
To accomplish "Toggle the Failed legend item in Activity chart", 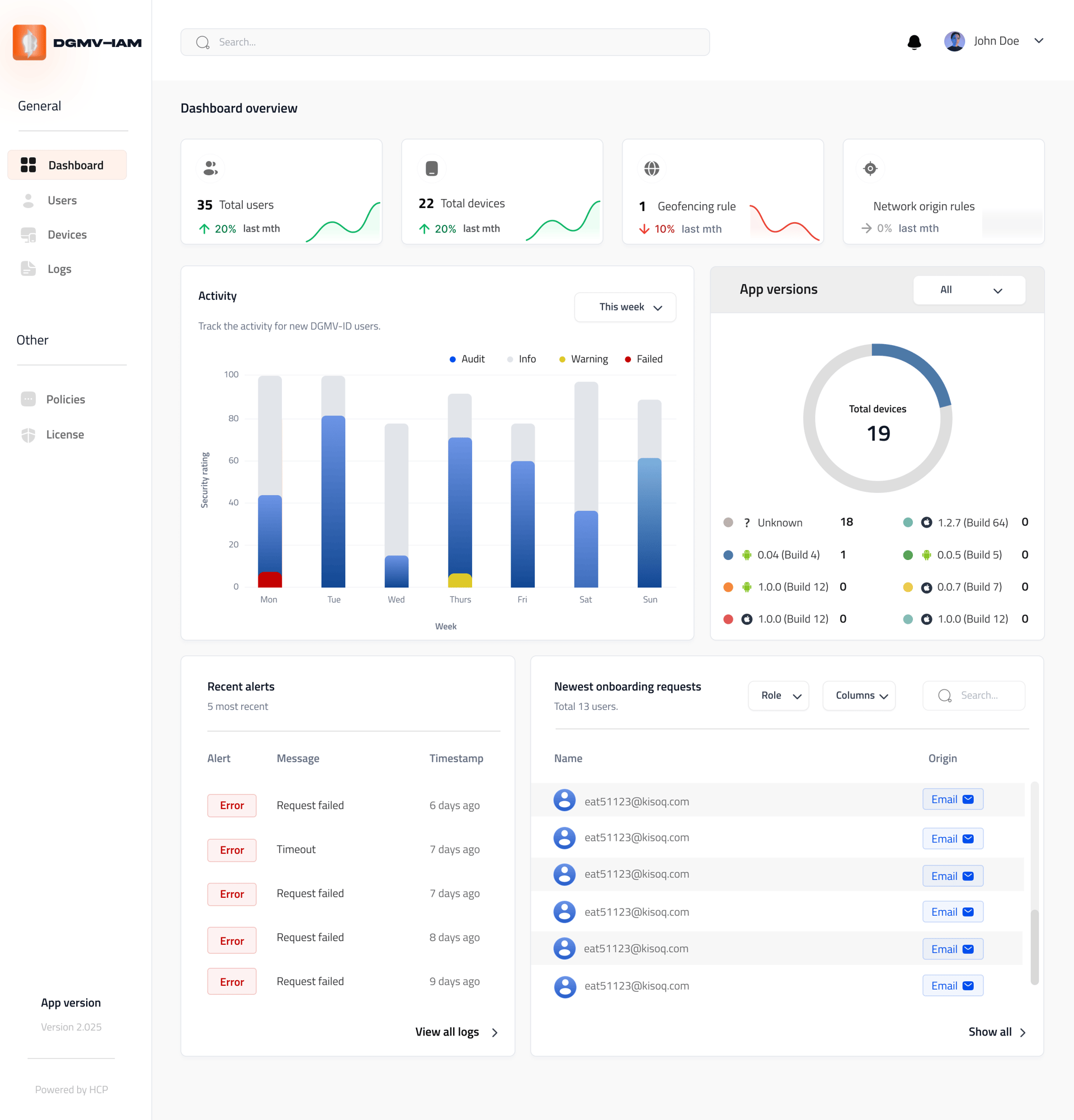I will (644, 359).
